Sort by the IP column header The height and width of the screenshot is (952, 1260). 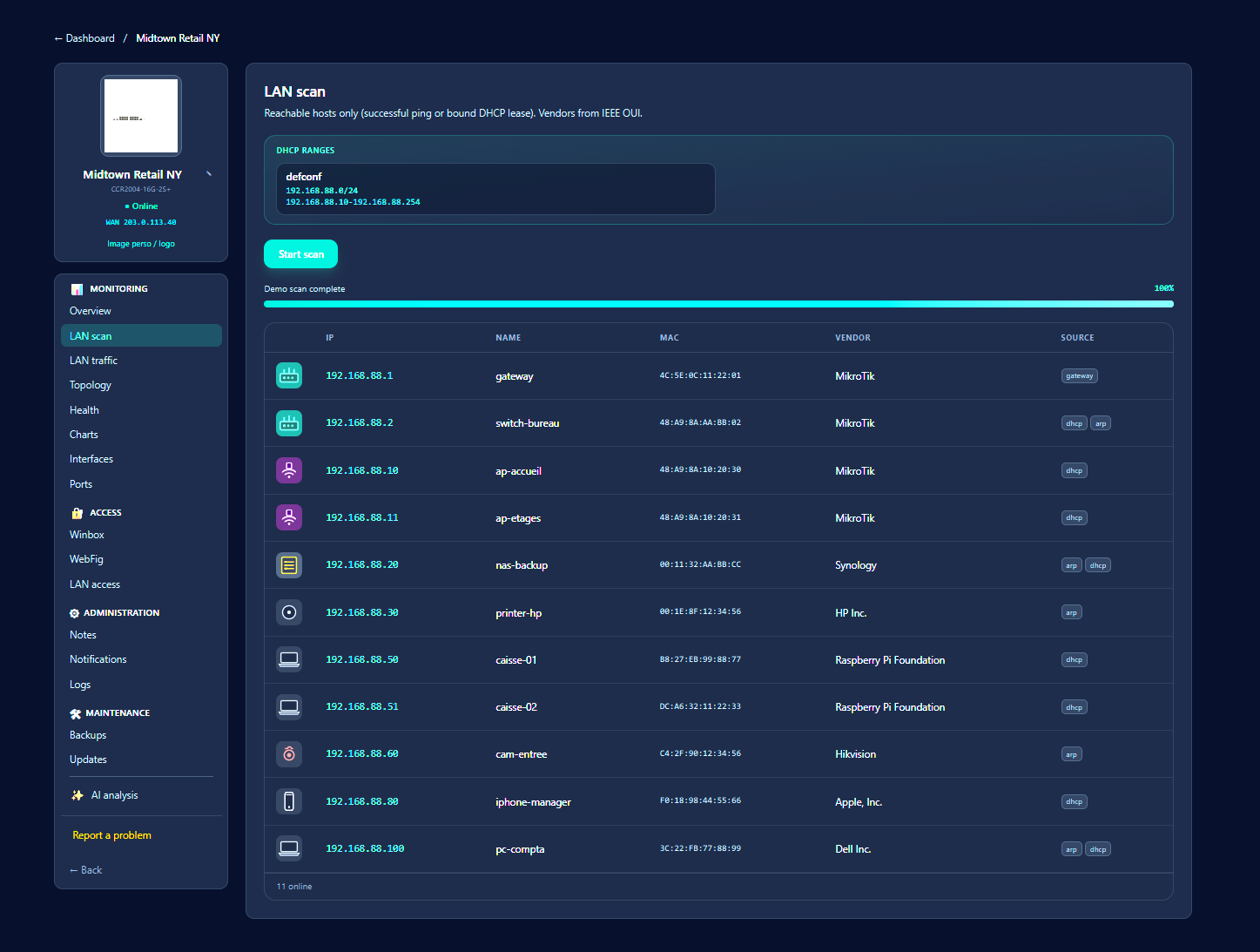330,338
